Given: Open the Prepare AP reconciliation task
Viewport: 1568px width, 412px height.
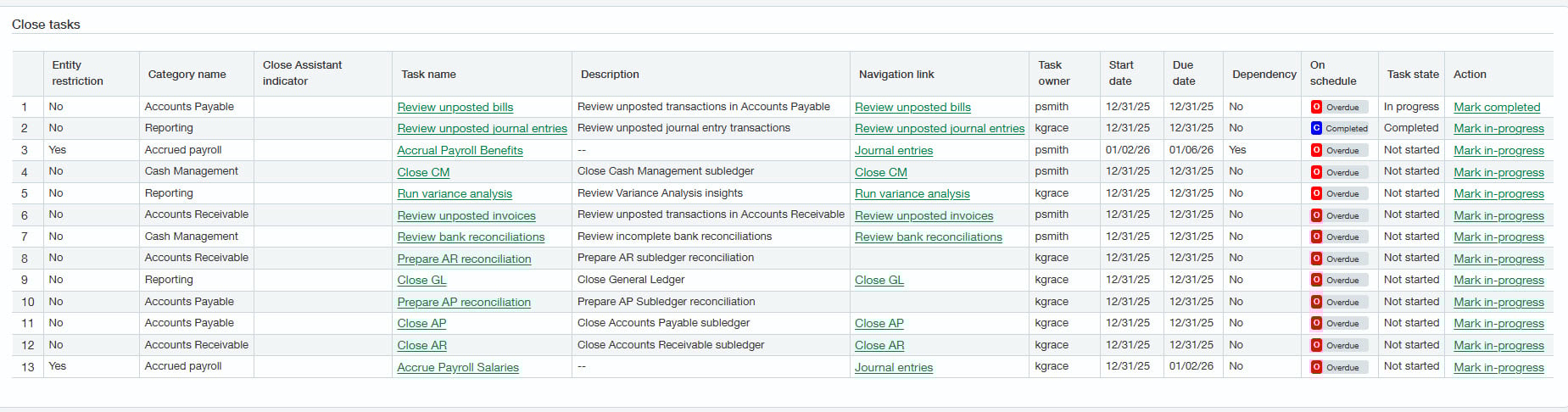Looking at the screenshot, I should (464, 303).
